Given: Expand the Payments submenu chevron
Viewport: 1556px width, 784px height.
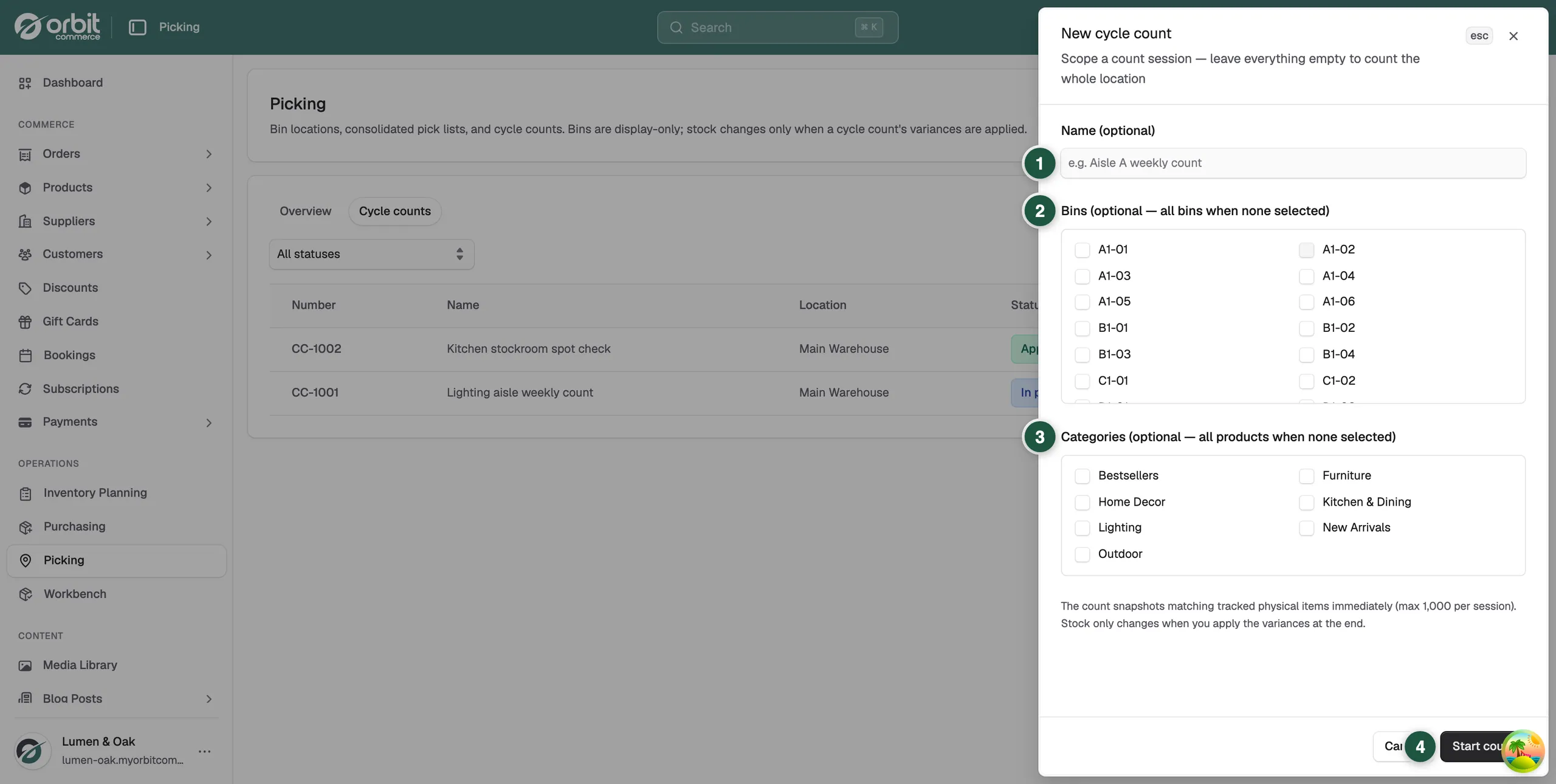Looking at the screenshot, I should coord(208,422).
